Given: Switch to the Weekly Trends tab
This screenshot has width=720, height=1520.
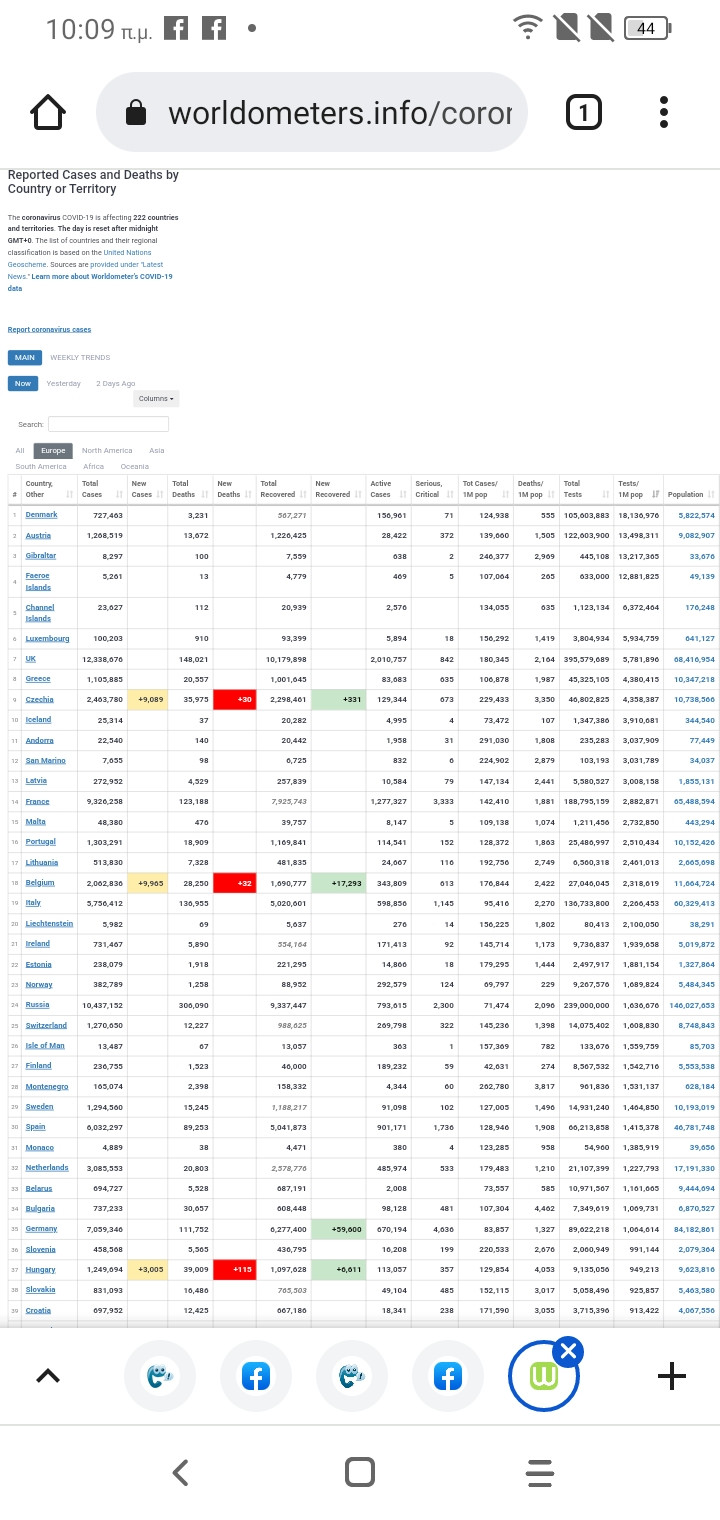Looking at the screenshot, I should pyautogui.click(x=80, y=358).
